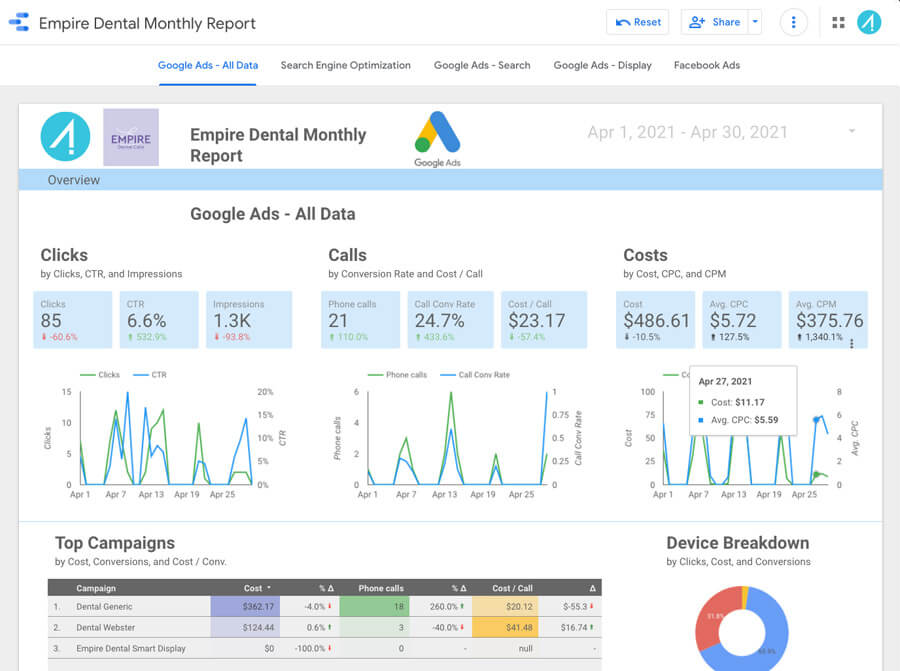Open the date range Apr 1 - Apr 30 picker
900x671 pixels.
coord(688,132)
